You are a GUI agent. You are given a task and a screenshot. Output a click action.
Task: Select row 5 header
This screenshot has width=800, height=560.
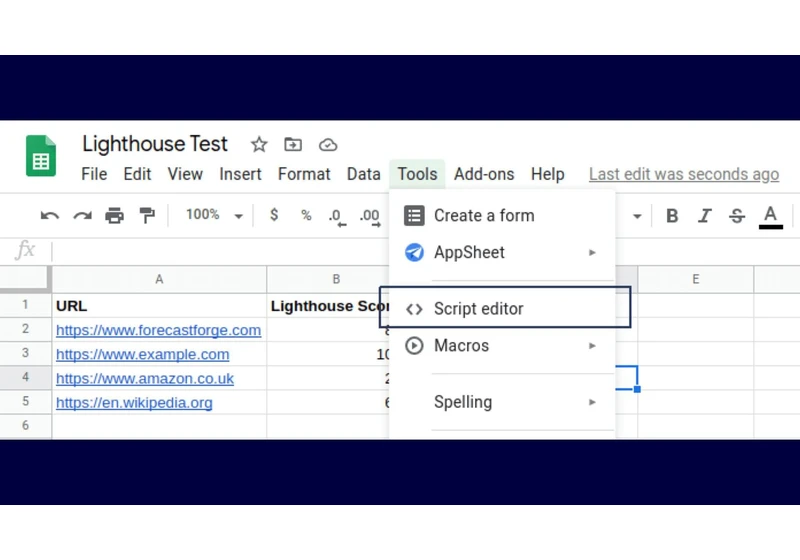(x=25, y=401)
